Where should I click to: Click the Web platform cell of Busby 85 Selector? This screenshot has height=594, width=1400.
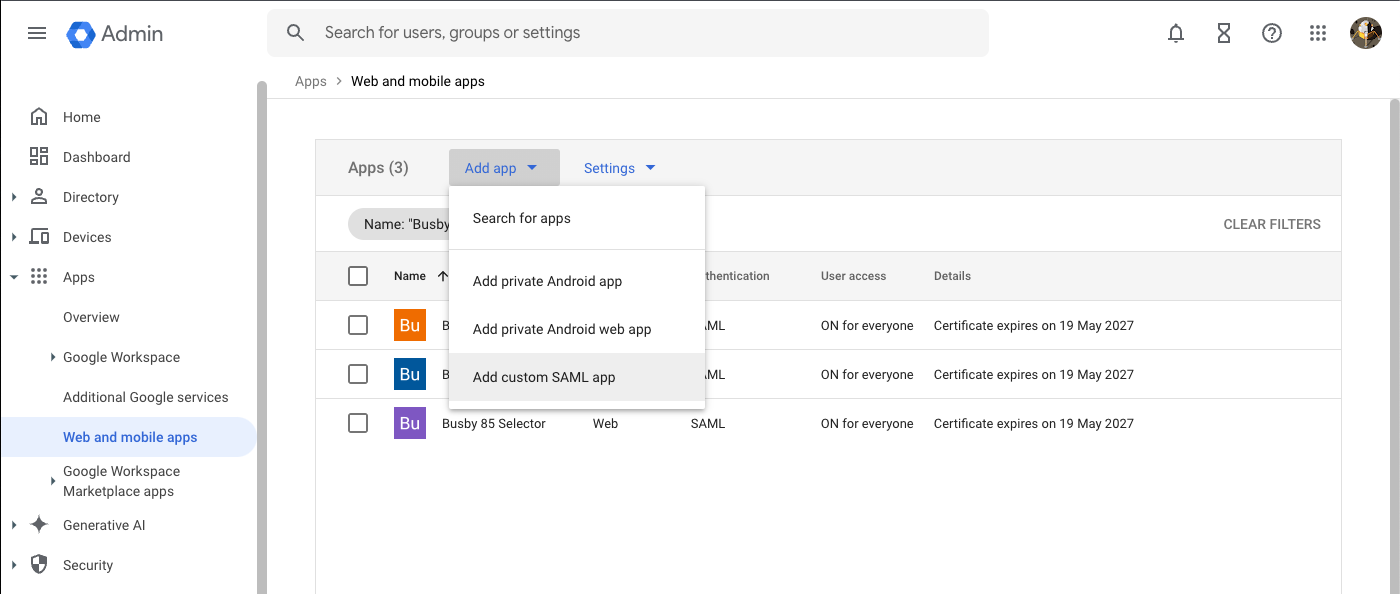[605, 423]
